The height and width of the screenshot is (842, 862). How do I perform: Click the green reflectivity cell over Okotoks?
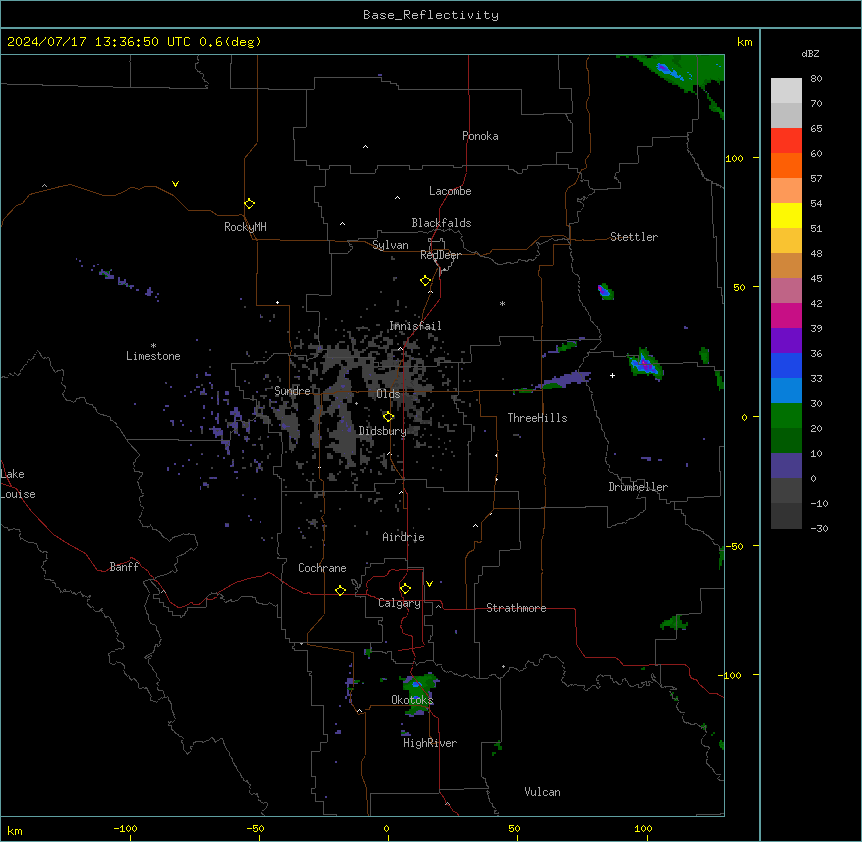(x=419, y=694)
